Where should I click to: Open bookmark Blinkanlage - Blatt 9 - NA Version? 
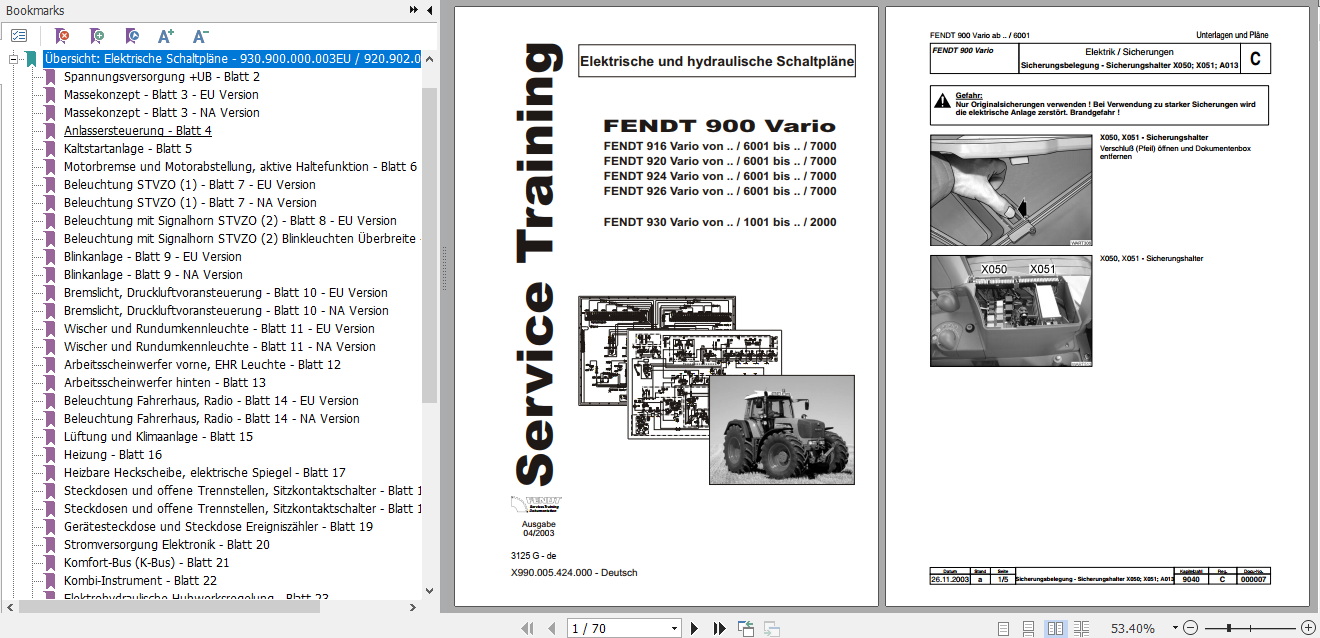point(153,274)
